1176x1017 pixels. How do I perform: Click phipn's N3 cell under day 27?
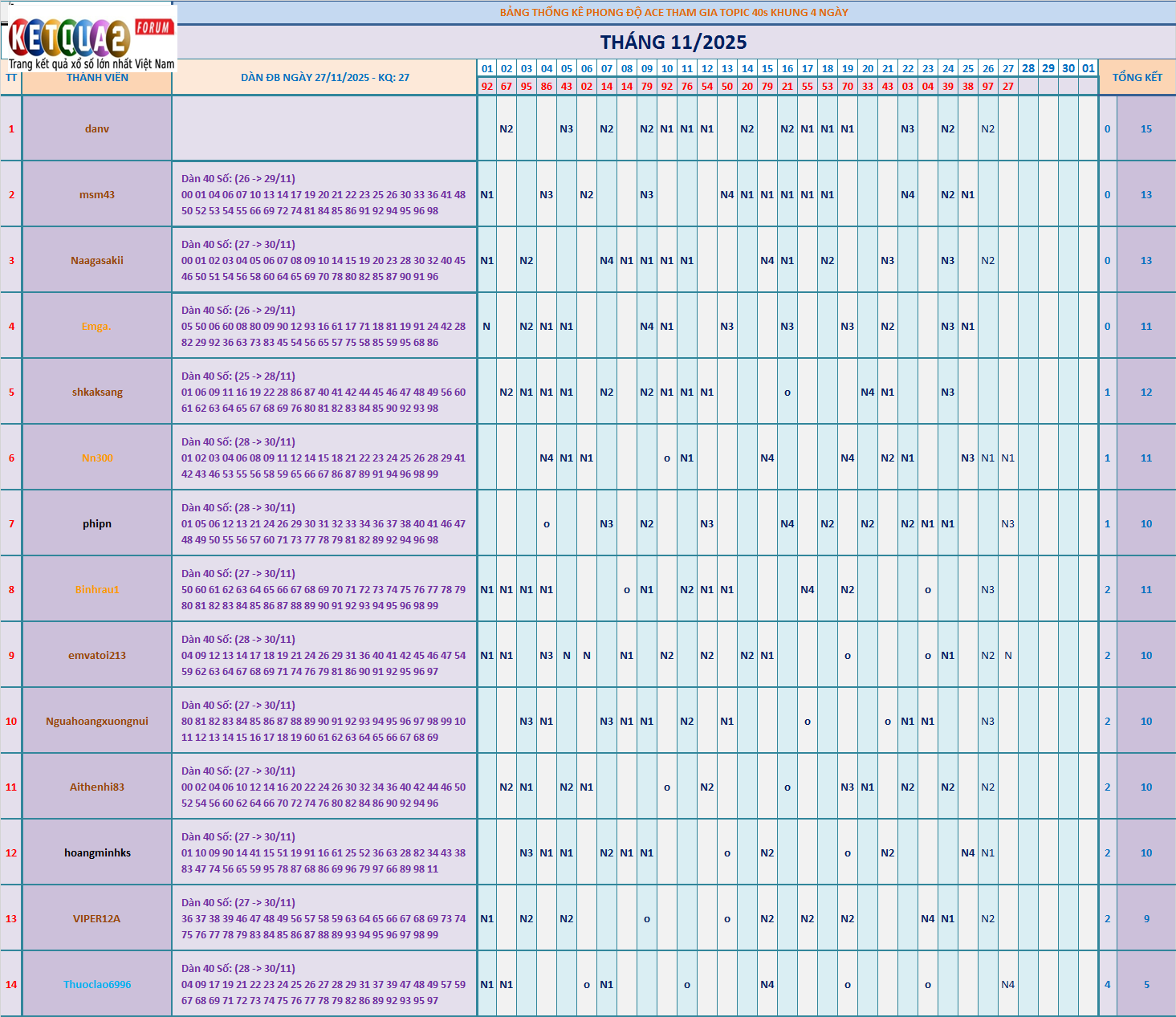click(1008, 523)
